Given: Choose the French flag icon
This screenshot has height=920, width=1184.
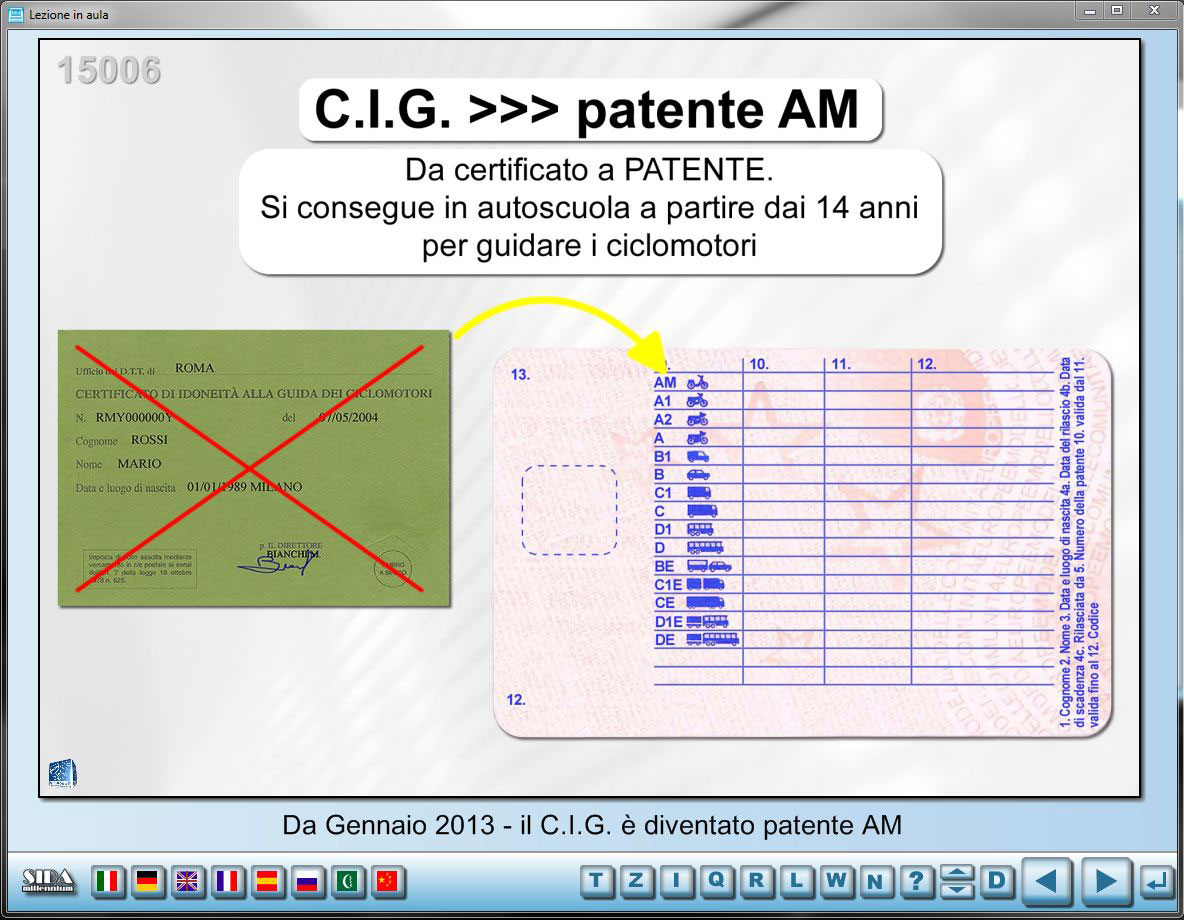Looking at the screenshot, I should (x=228, y=883).
